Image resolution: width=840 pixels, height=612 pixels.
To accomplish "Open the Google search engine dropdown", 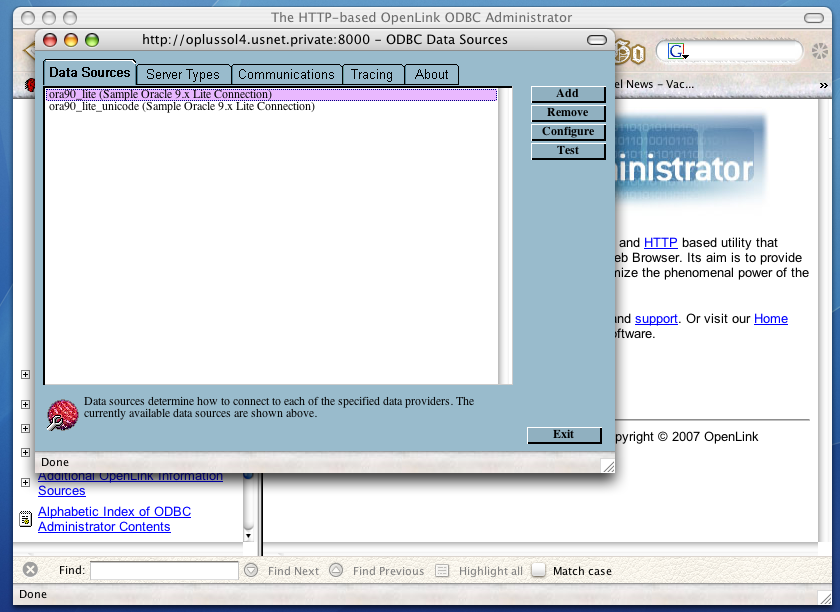I will (x=678, y=51).
